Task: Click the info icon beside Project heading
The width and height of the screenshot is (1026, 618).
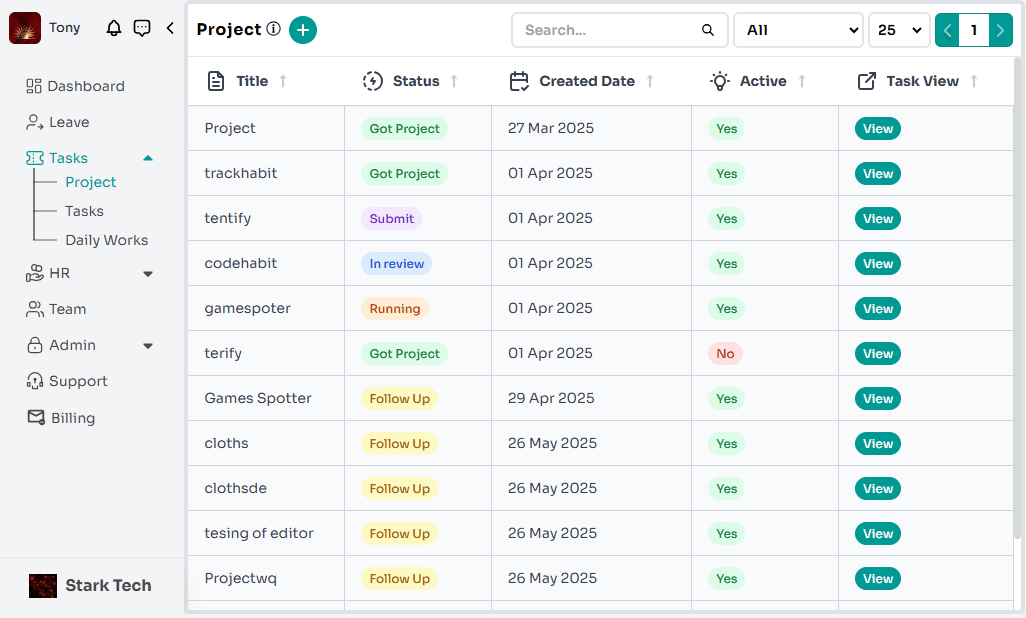Action: coord(274,29)
